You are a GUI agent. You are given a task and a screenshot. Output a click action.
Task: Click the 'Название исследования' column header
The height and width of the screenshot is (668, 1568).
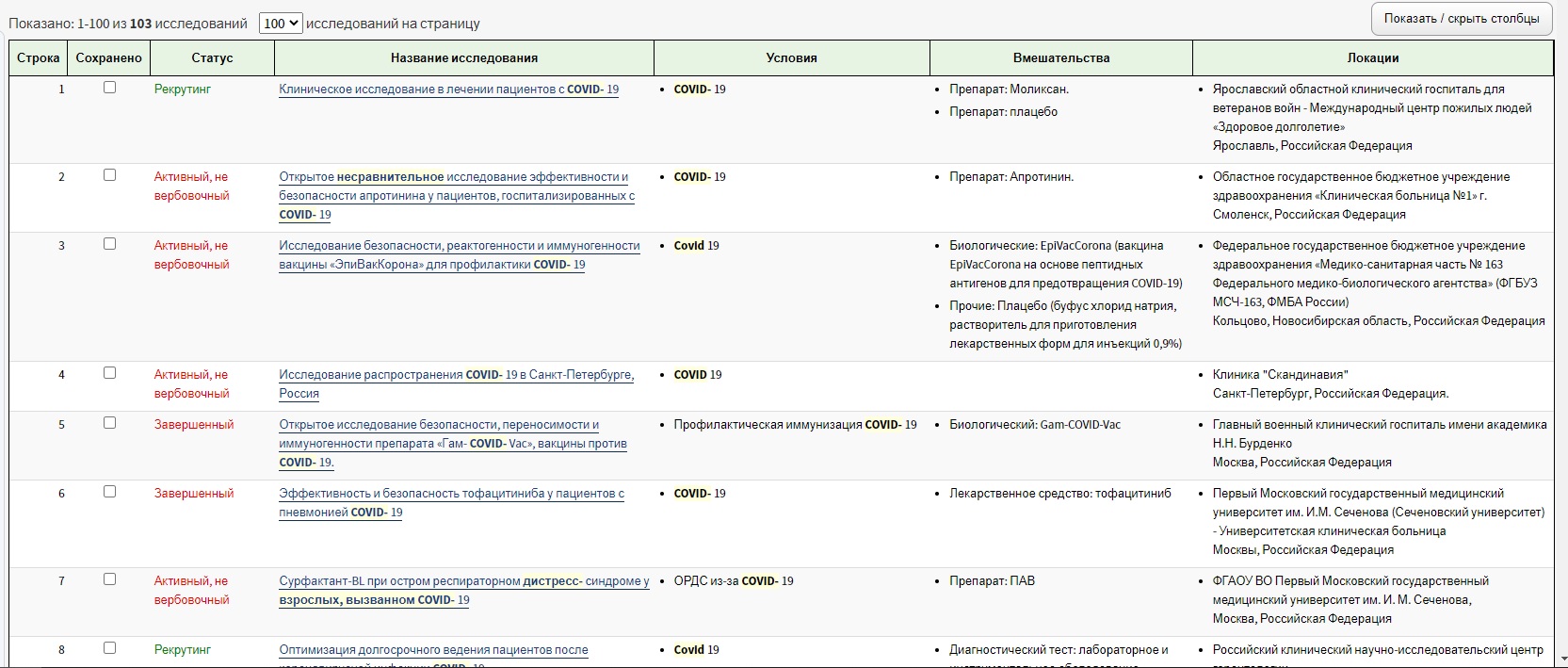464,57
